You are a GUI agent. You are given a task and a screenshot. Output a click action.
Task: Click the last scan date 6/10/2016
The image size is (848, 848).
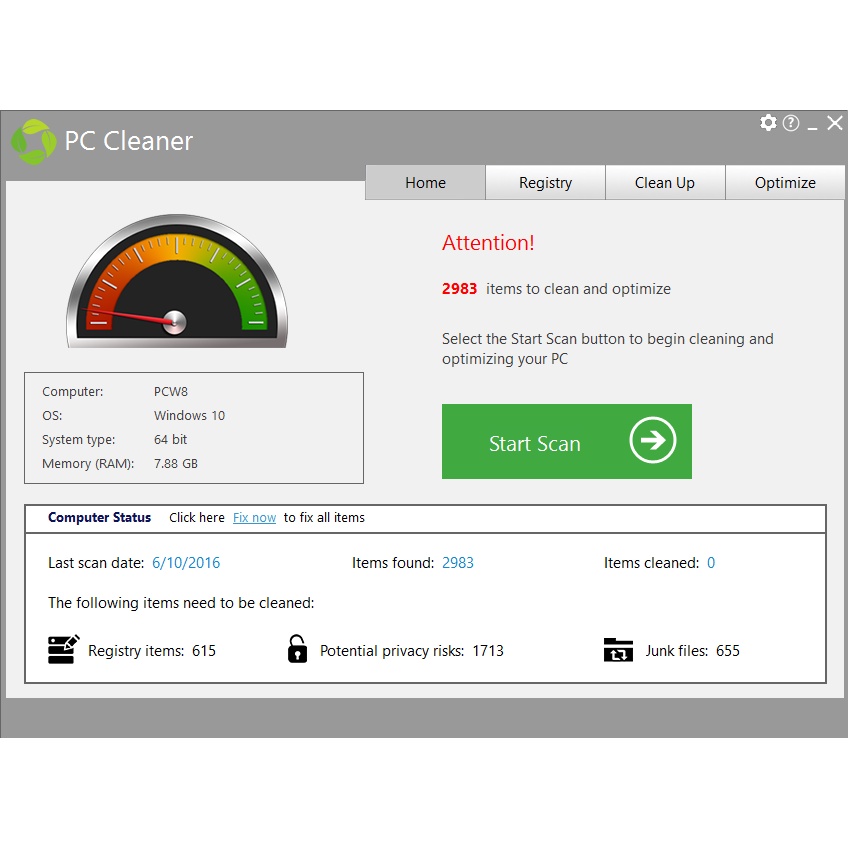(x=186, y=563)
